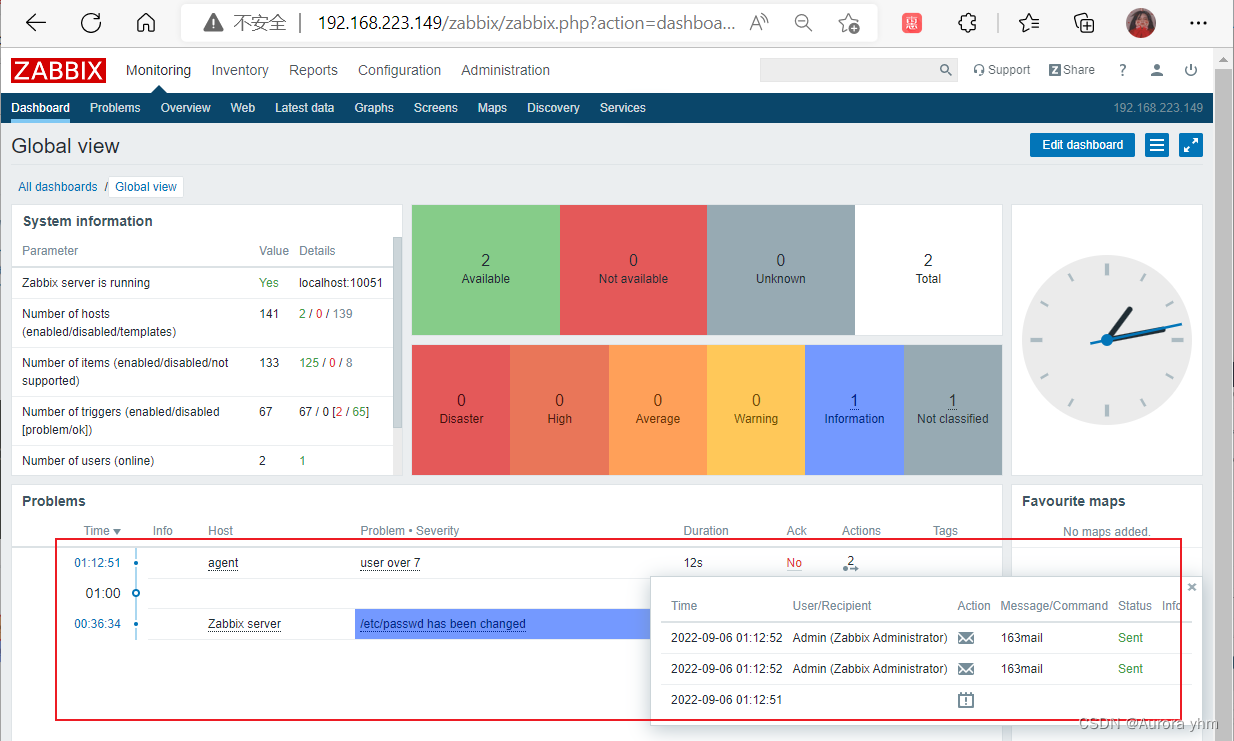Image resolution: width=1234 pixels, height=741 pixels.
Task: Click the Warning severity tile
Action: click(756, 409)
